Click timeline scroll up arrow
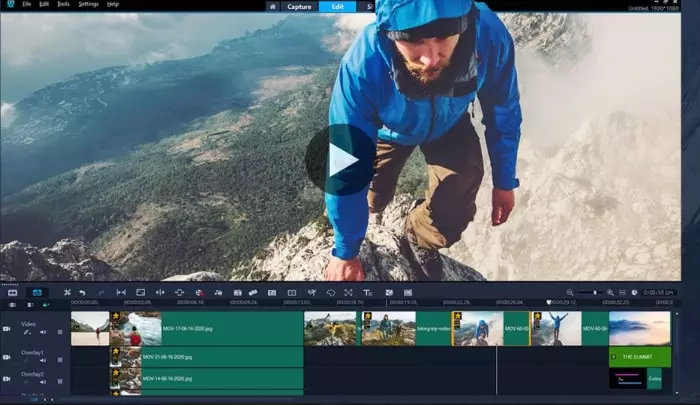The image size is (700, 405). (x=677, y=314)
